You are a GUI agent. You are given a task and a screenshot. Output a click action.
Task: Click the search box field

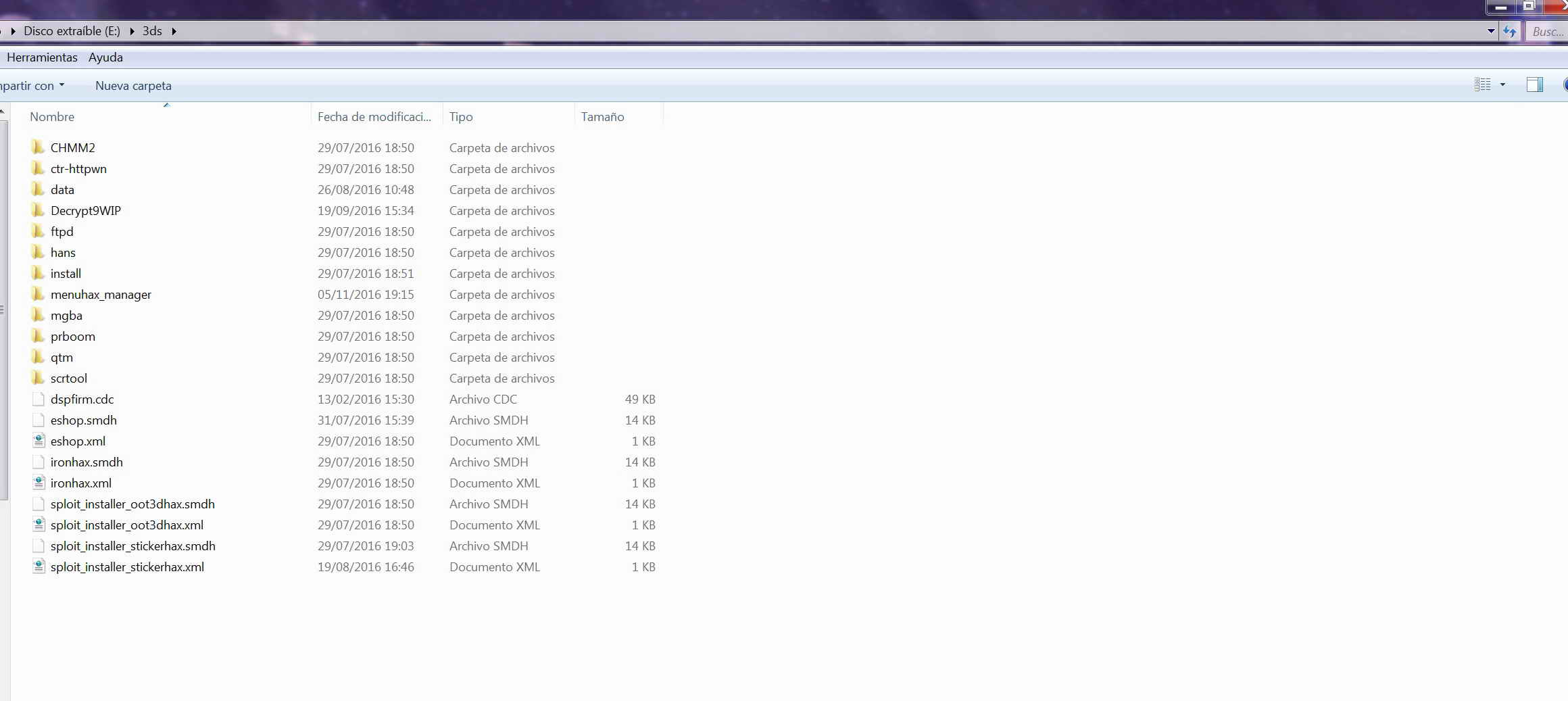[1547, 31]
